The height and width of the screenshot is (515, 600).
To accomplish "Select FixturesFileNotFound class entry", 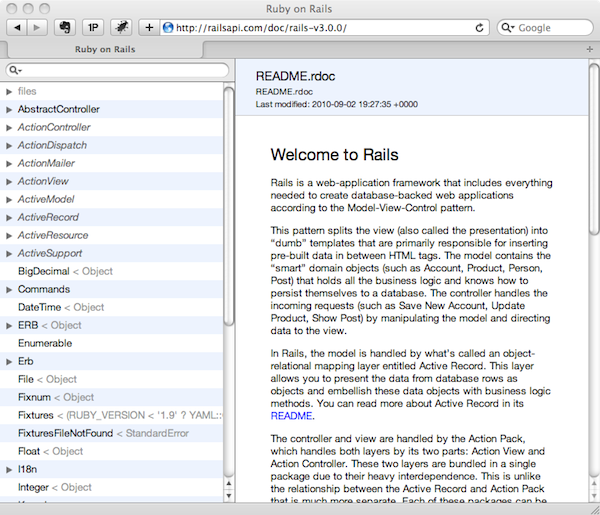I will pos(64,433).
